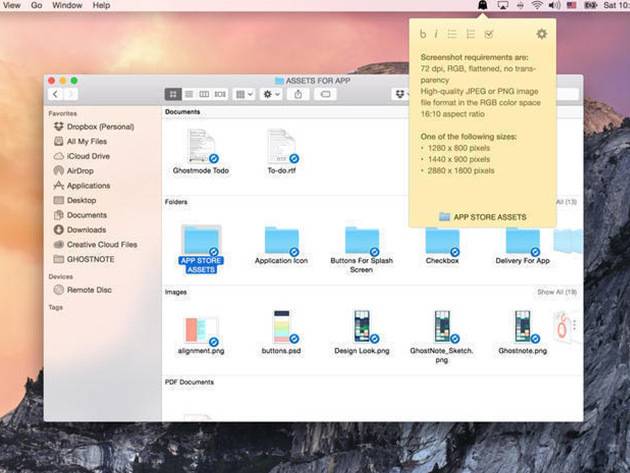Select the Application Icon folder
The width and height of the screenshot is (630, 473).
click(x=281, y=240)
